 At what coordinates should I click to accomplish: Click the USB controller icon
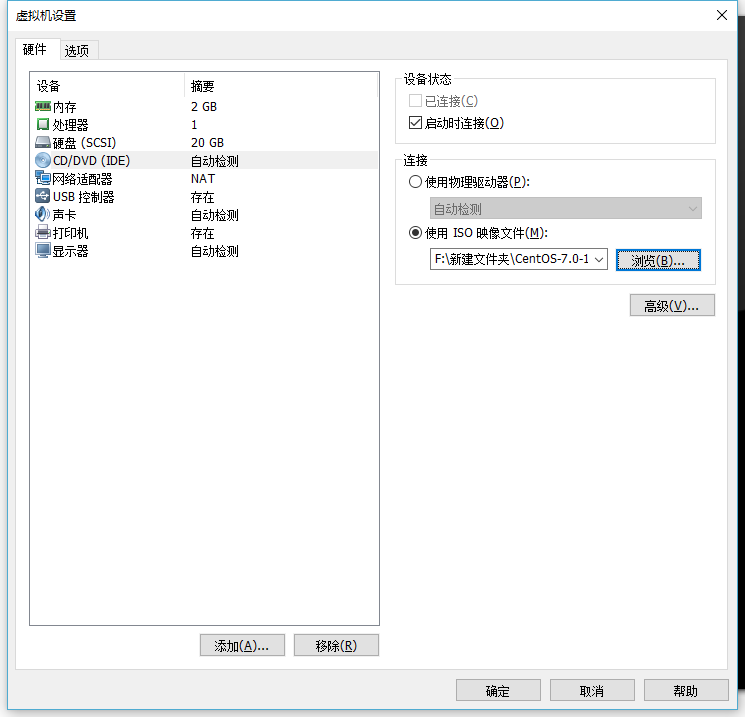click(x=43, y=196)
